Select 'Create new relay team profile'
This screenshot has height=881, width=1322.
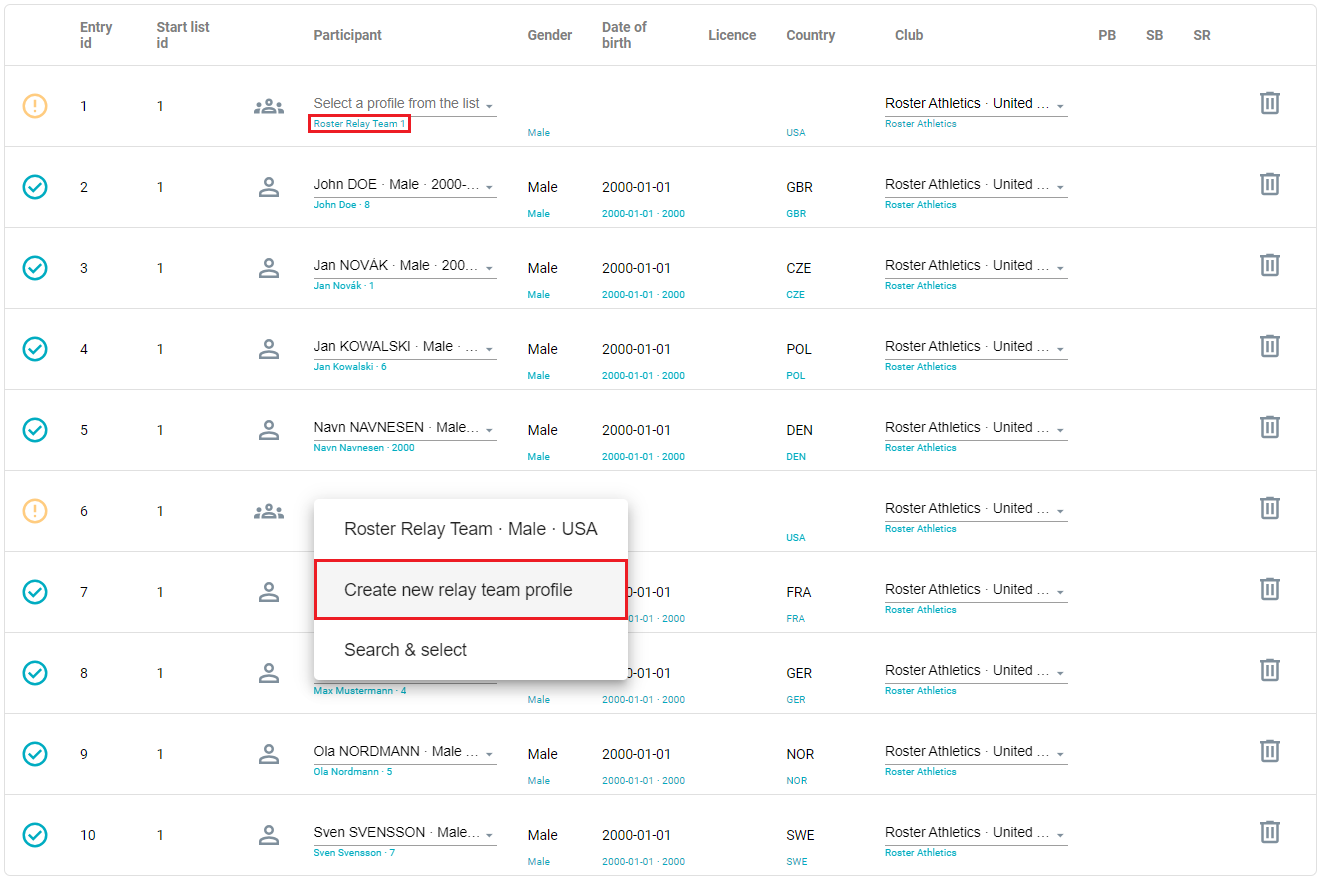click(x=471, y=590)
